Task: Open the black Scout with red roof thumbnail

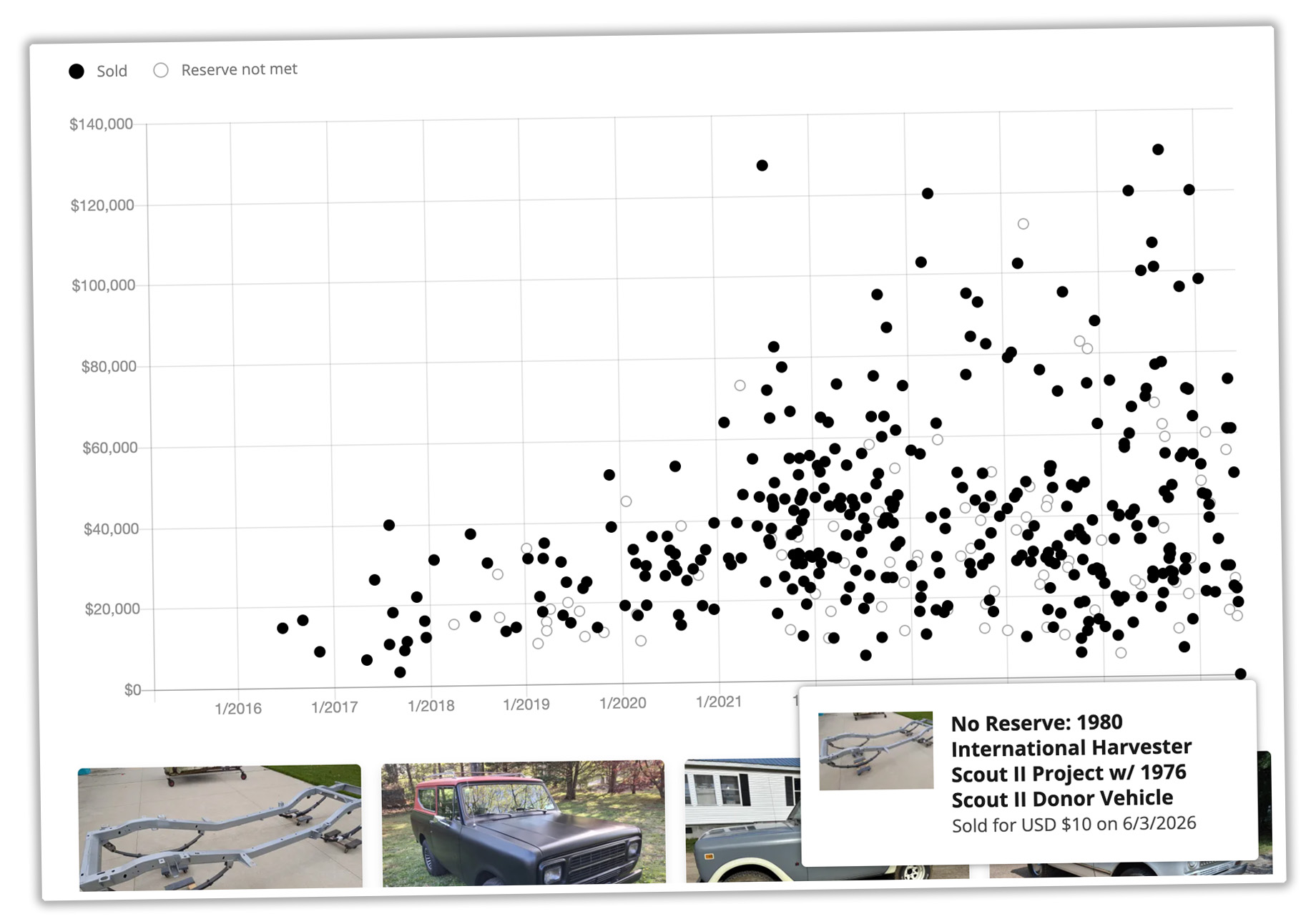Action: point(524,823)
